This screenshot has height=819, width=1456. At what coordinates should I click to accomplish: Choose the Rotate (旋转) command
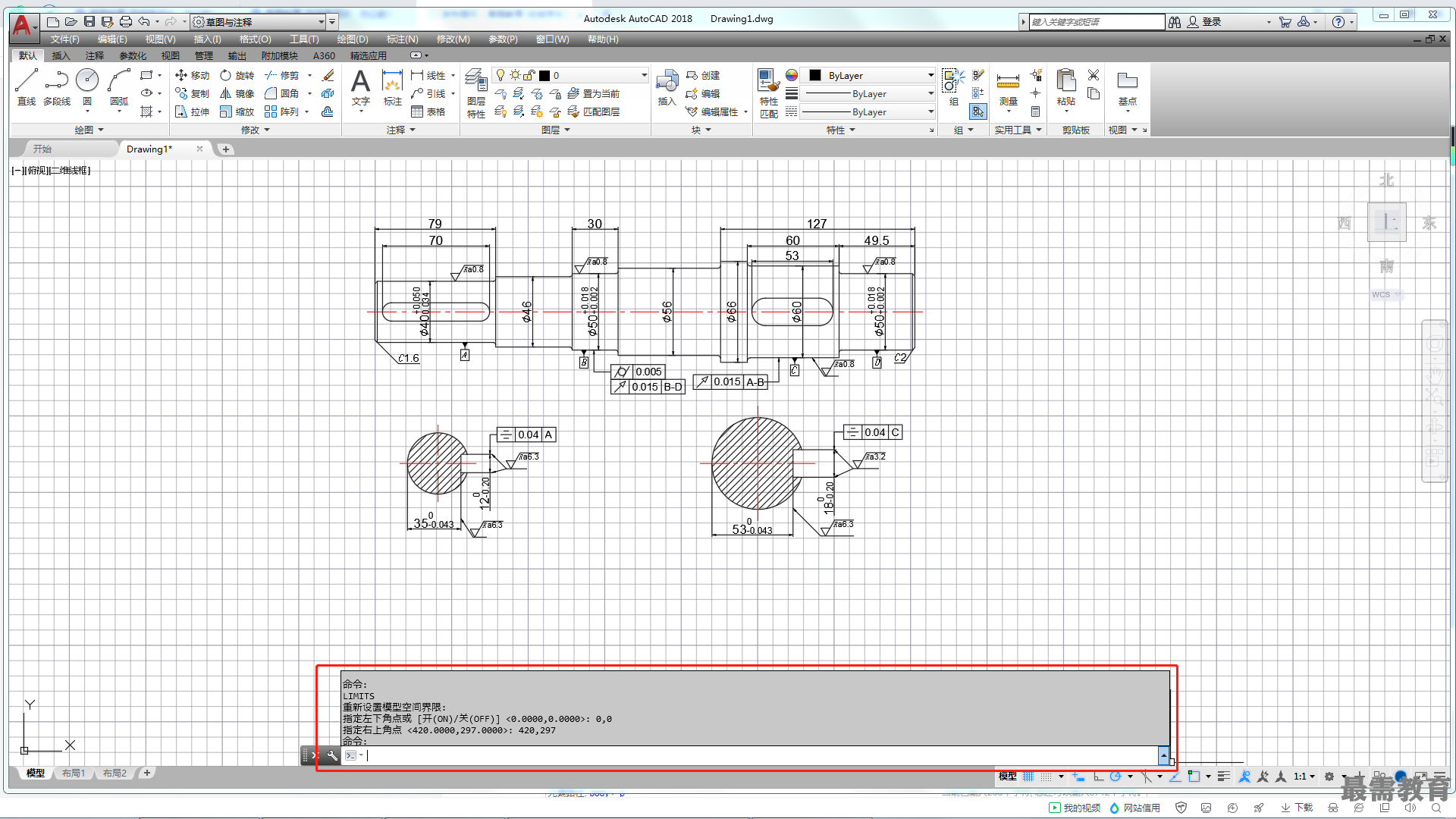(237, 75)
